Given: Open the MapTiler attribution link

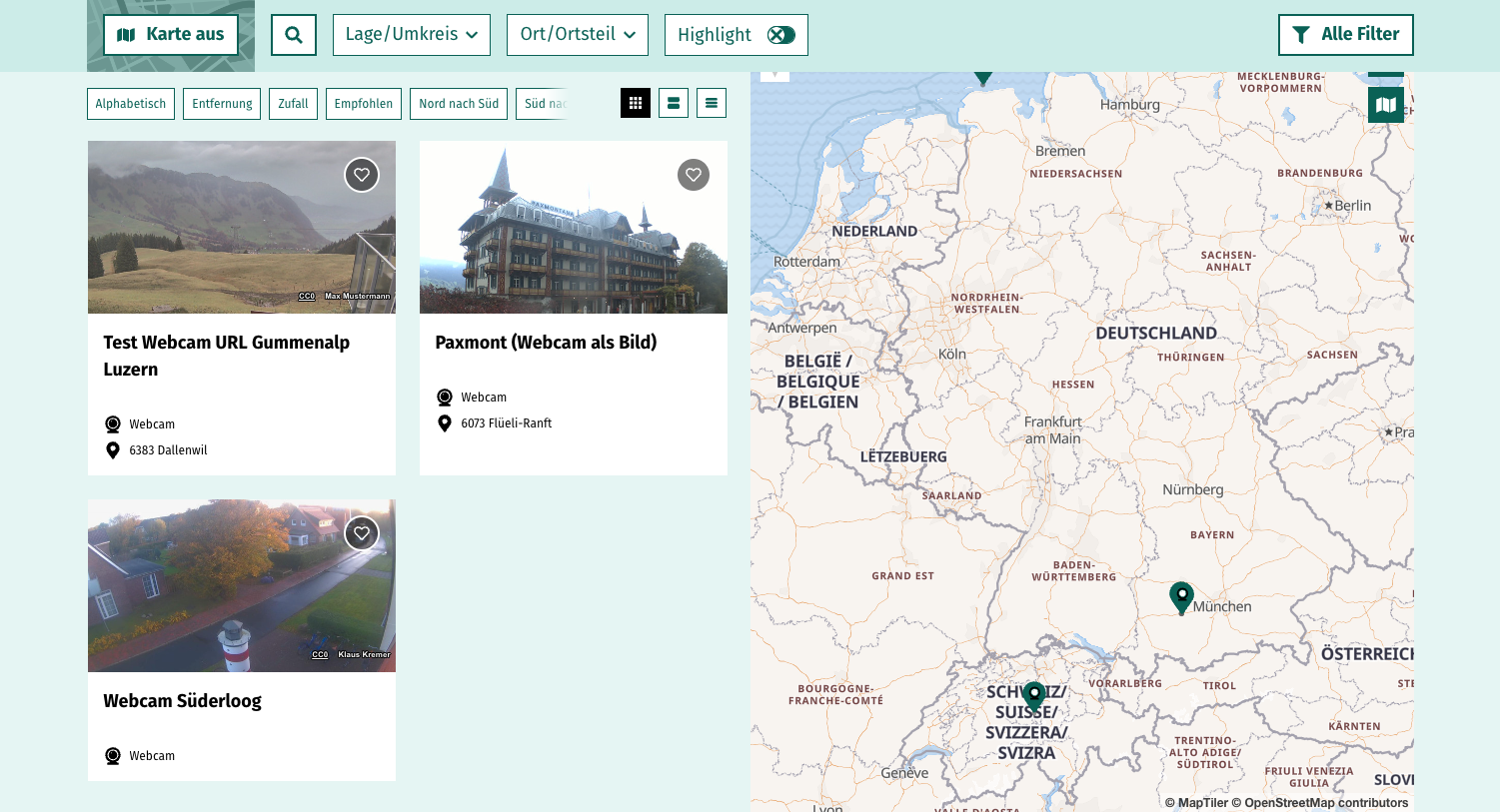Looking at the screenshot, I should coord(1196,803).
